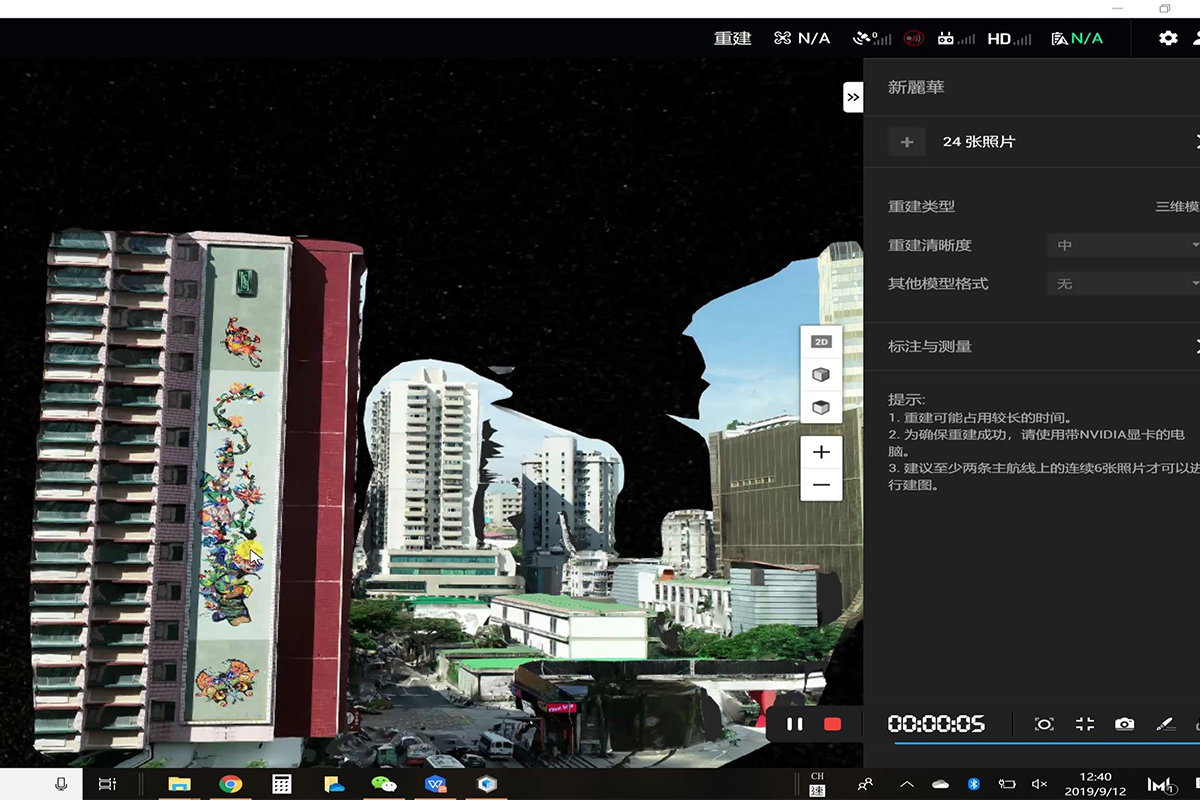Select the lower 3D cube view button

pyautogui.click(x=821, y=407)
